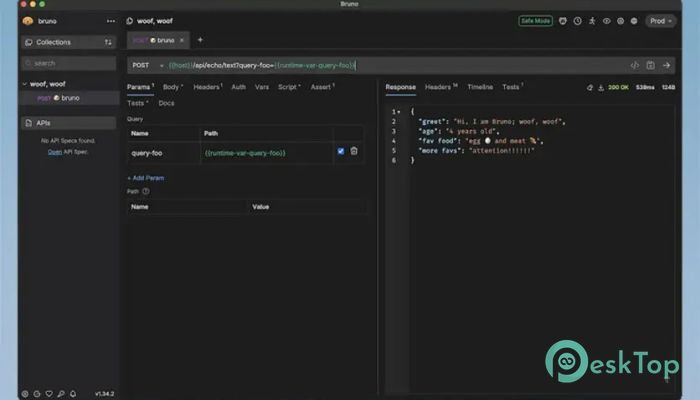
Task: Switch to the Params tab
Action: (140, 87)
